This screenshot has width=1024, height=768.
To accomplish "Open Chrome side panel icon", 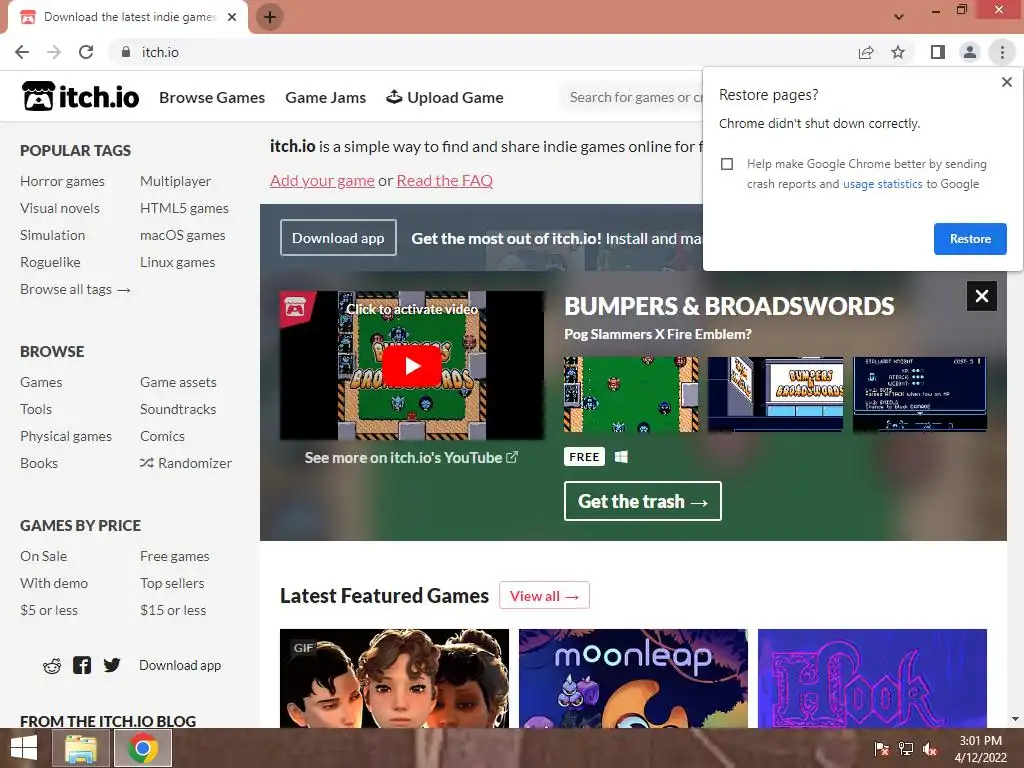I will pos(938,52).
